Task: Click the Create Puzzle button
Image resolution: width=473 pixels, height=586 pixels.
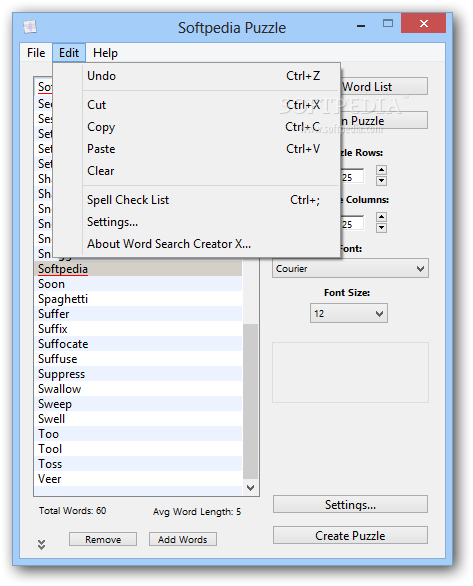Action: pyautogui.click(x=350, y=536)
